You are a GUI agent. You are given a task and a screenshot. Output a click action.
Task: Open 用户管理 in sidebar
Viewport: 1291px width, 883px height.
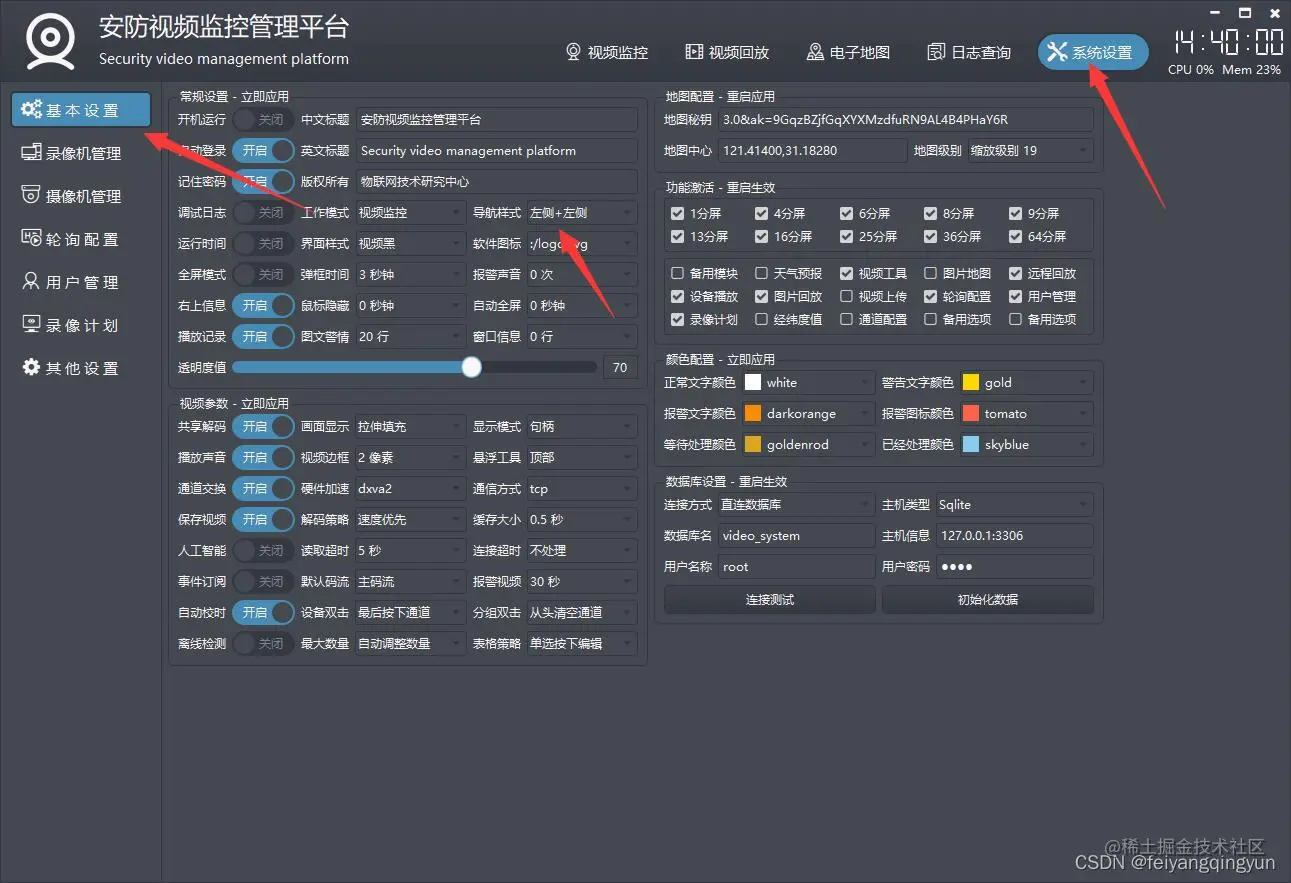[x=81, y=282]
